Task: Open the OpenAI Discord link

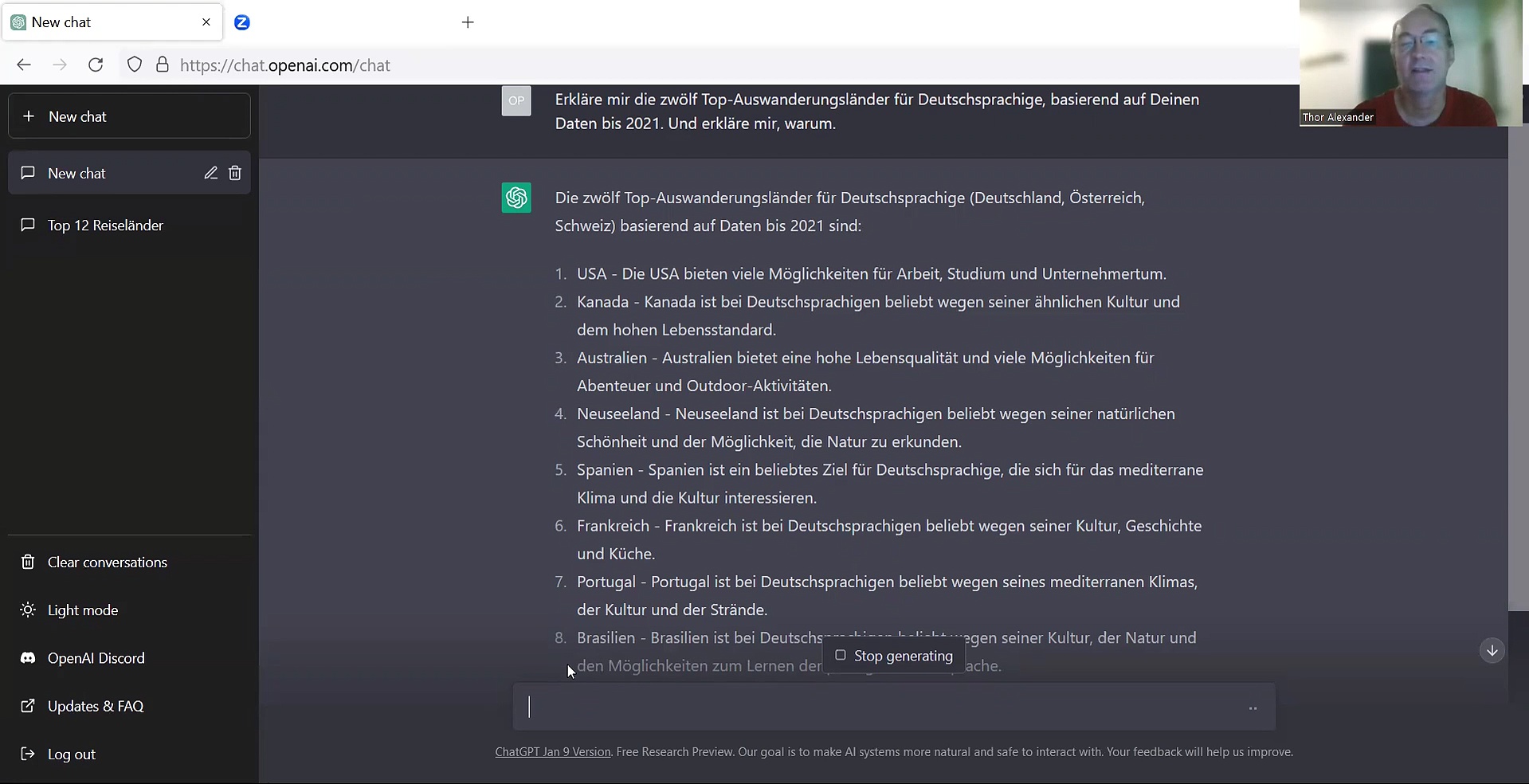Action: pyautogui.click(x=96, y=658)
